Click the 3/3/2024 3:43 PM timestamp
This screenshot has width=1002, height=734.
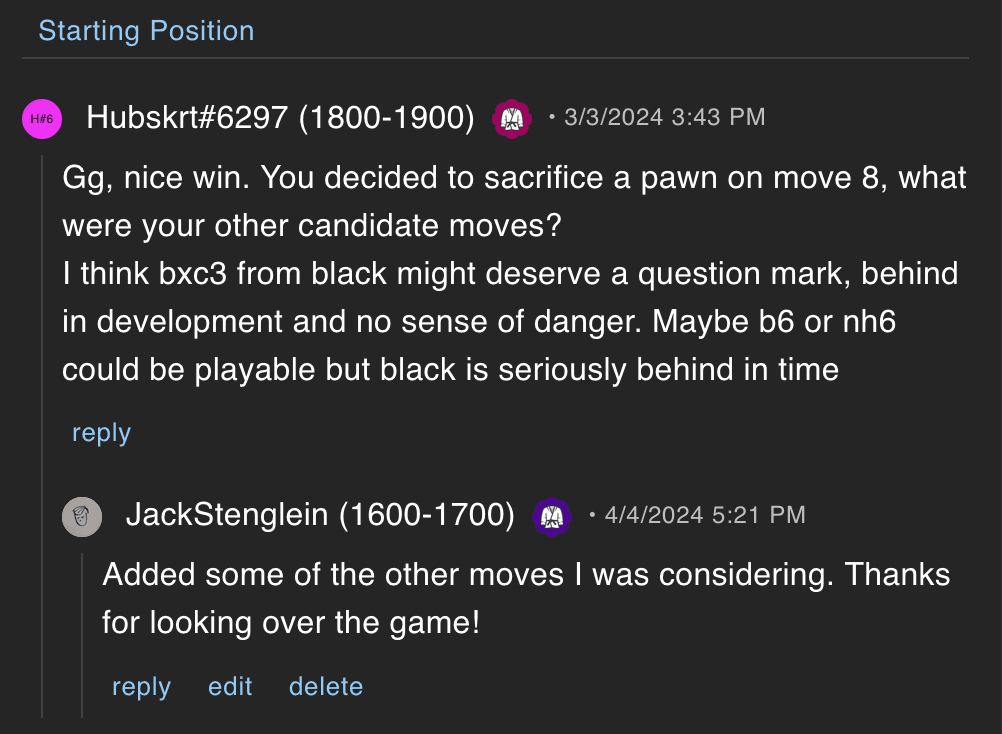663,117
